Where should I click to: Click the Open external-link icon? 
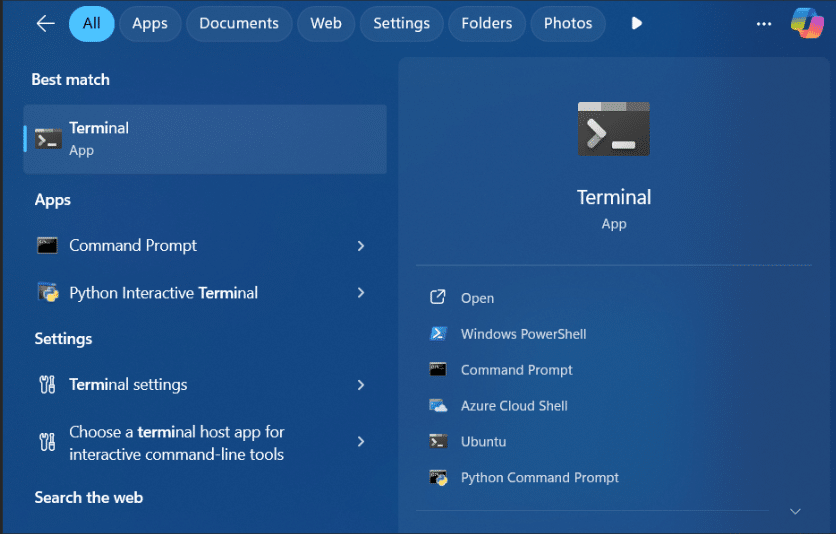coord(438,297)
